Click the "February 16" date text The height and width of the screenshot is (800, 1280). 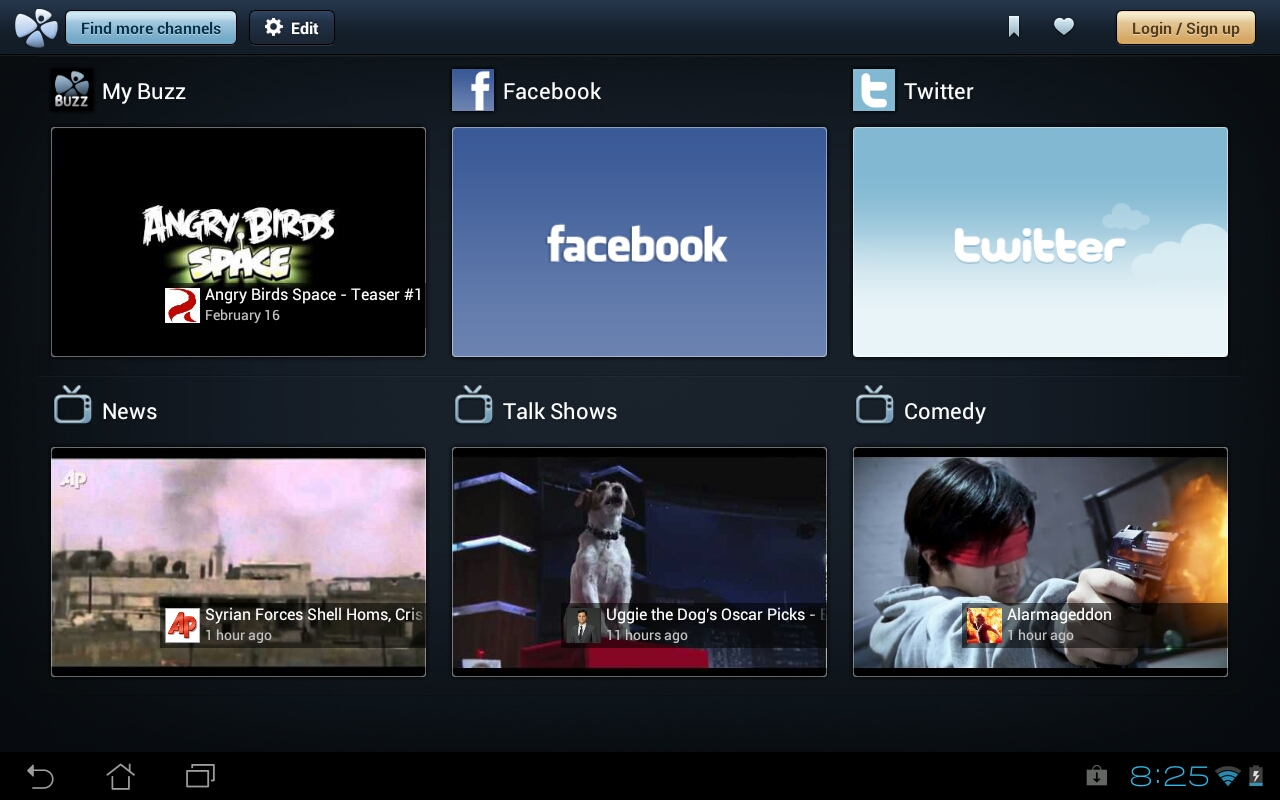[242, 315]
